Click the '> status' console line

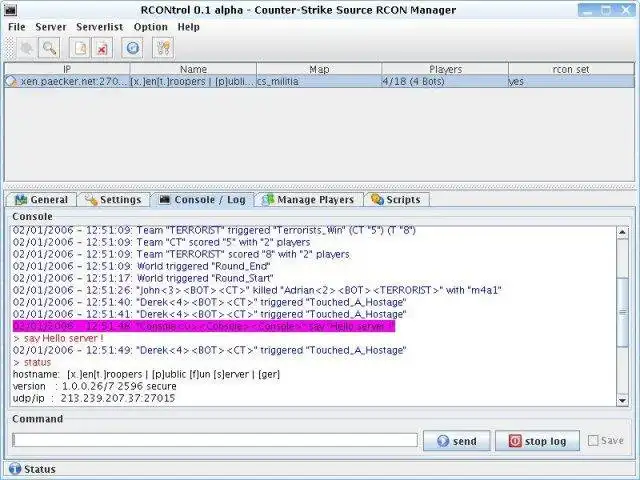point(32,362)
